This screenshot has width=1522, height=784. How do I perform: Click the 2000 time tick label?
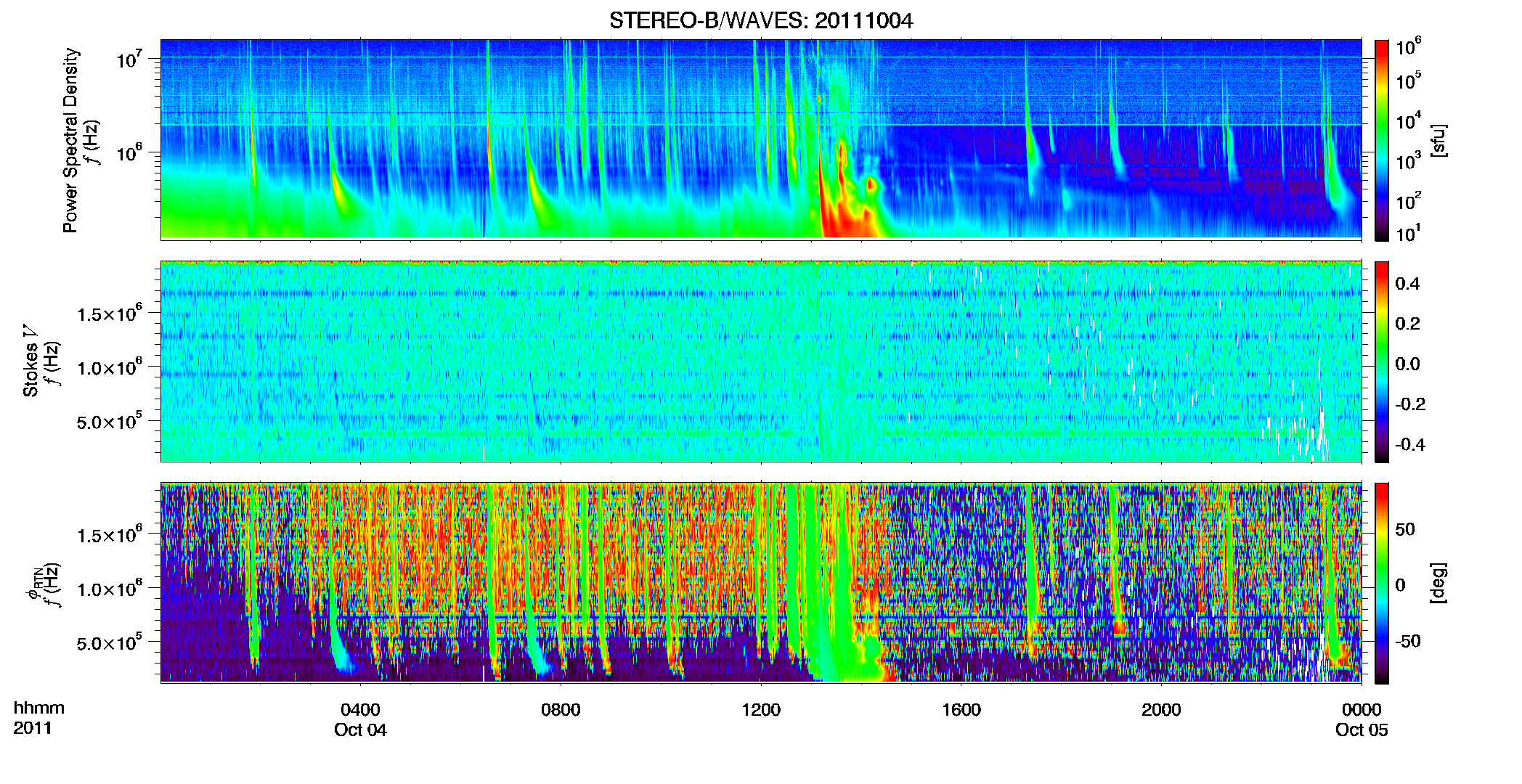coord(1161,710)
